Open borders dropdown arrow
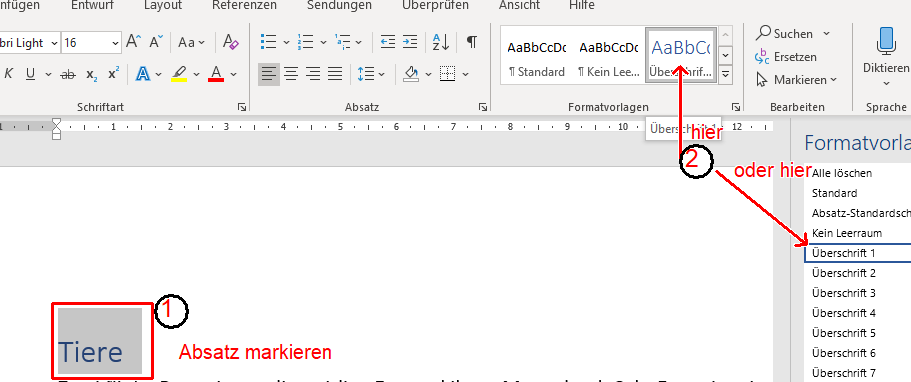 [x=465, y=74]
